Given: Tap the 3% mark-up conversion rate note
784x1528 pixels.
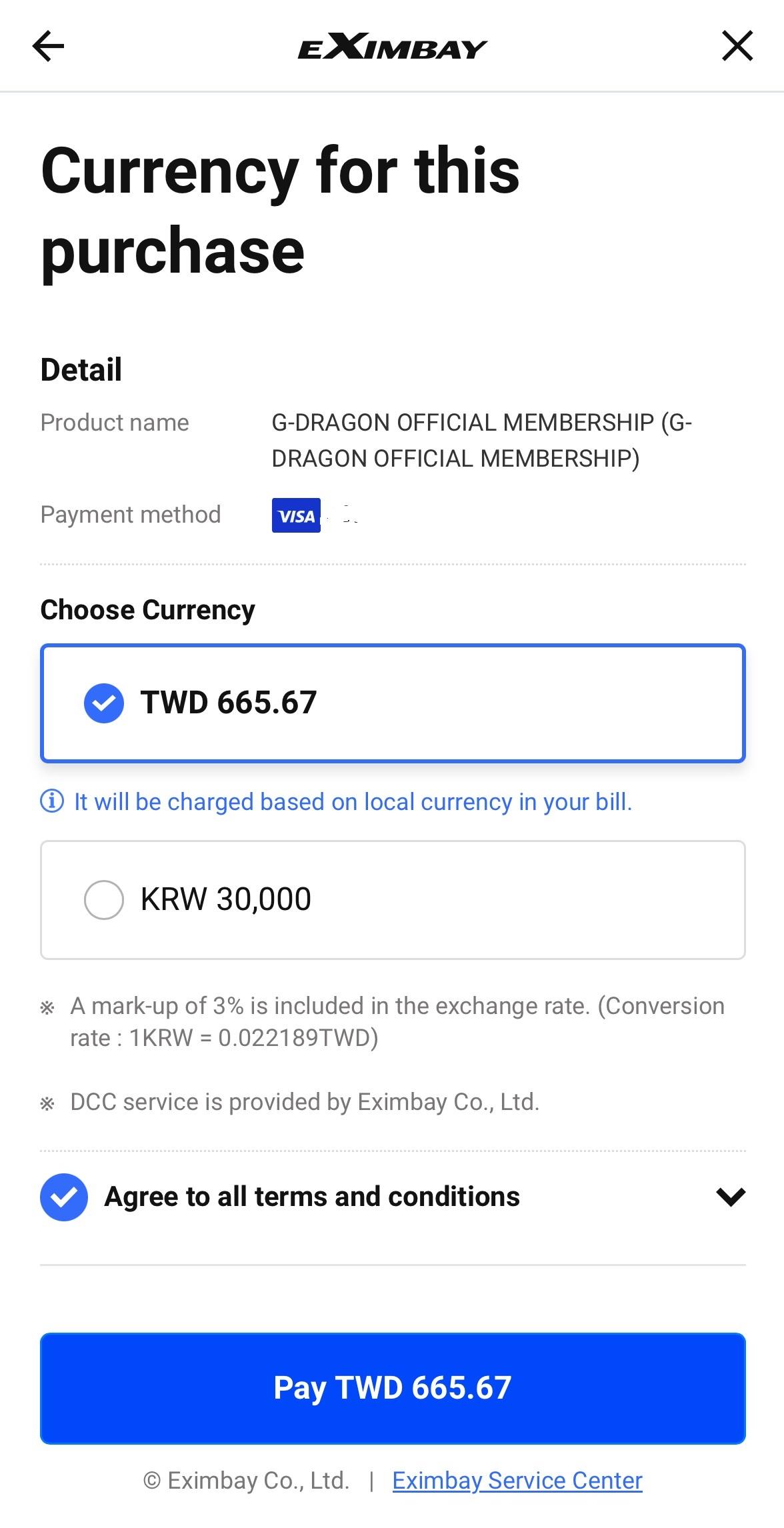Looking at the screenshot, I should pos(397,1021).
